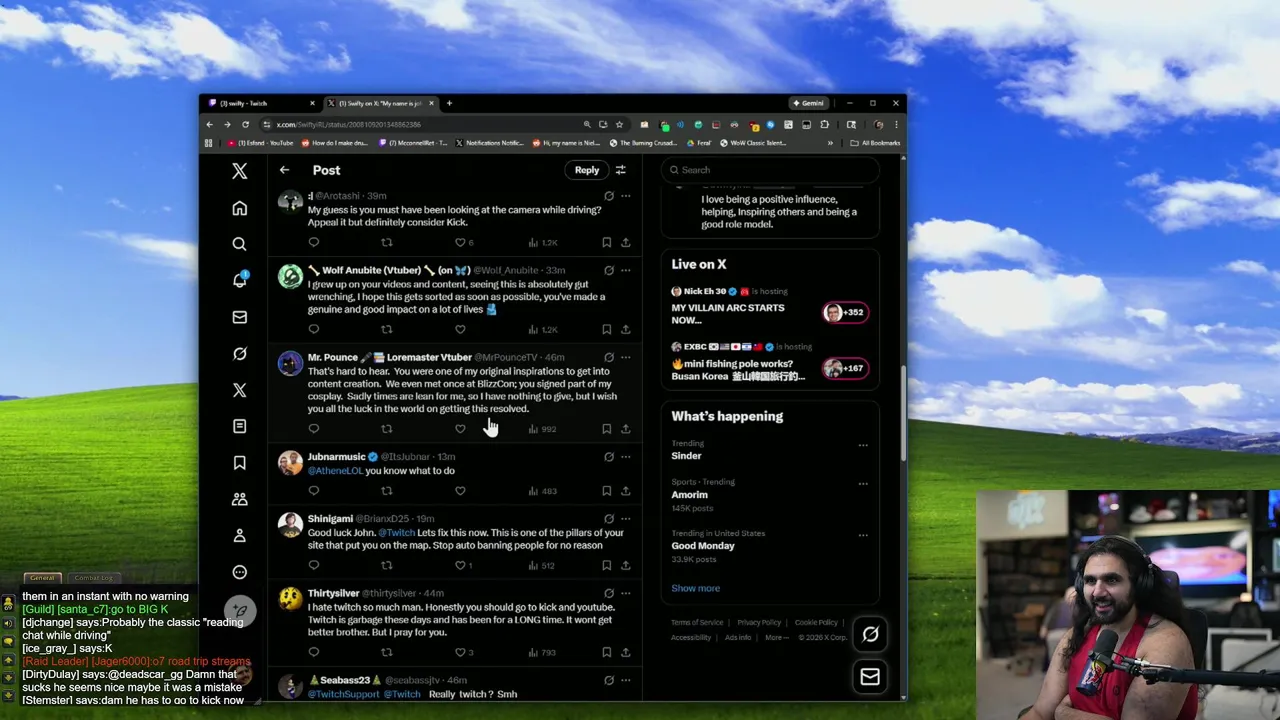Open Grok icon in left sidebar
1280x720 pixels.
(x=239, y=354)
